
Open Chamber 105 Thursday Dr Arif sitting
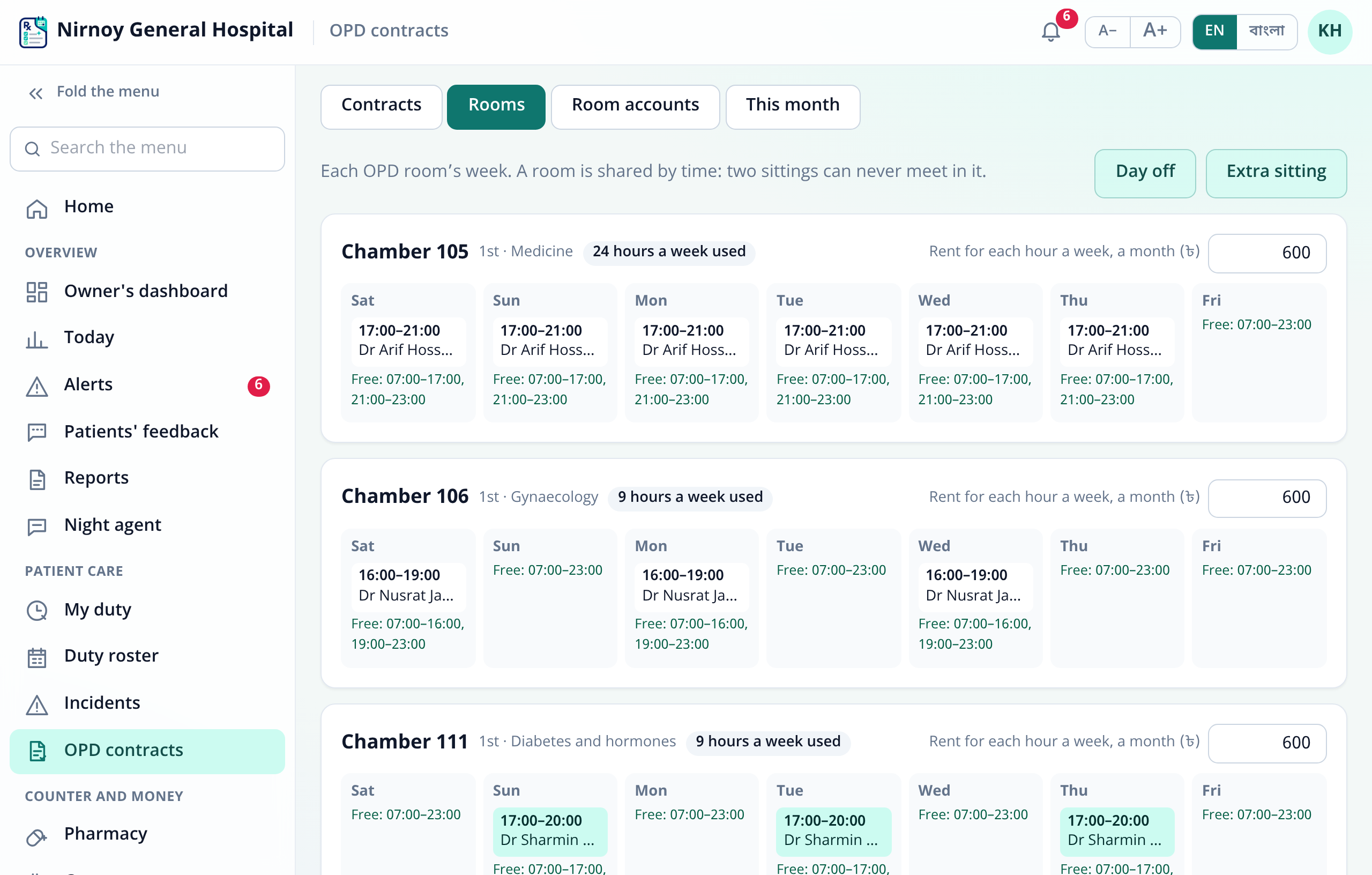tap(1116, 342)
